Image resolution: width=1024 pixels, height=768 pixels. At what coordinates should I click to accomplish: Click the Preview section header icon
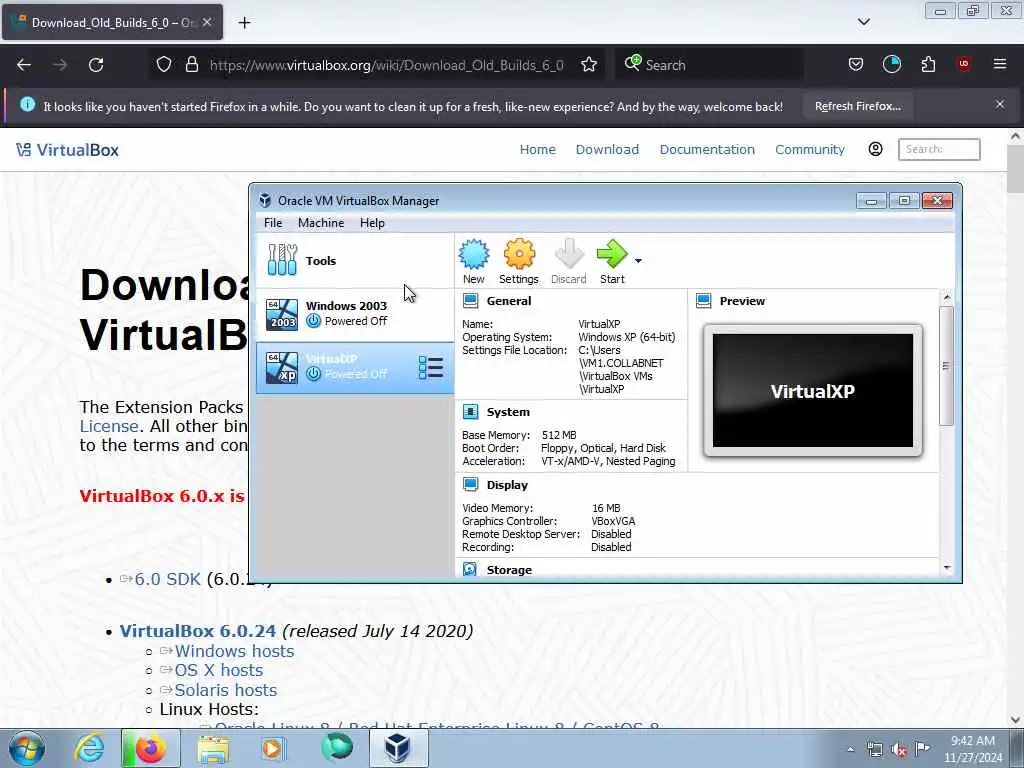point(703,301)
